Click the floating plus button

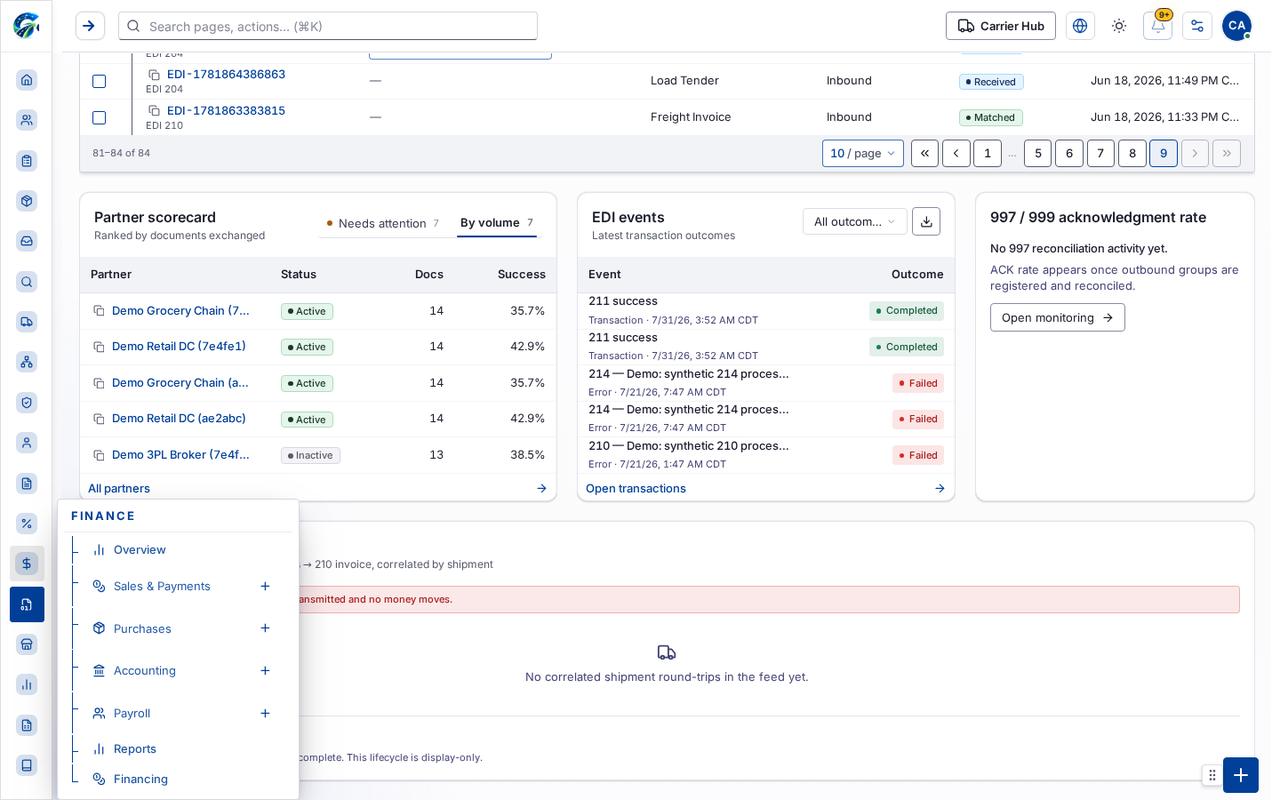tap(1241, 775)
